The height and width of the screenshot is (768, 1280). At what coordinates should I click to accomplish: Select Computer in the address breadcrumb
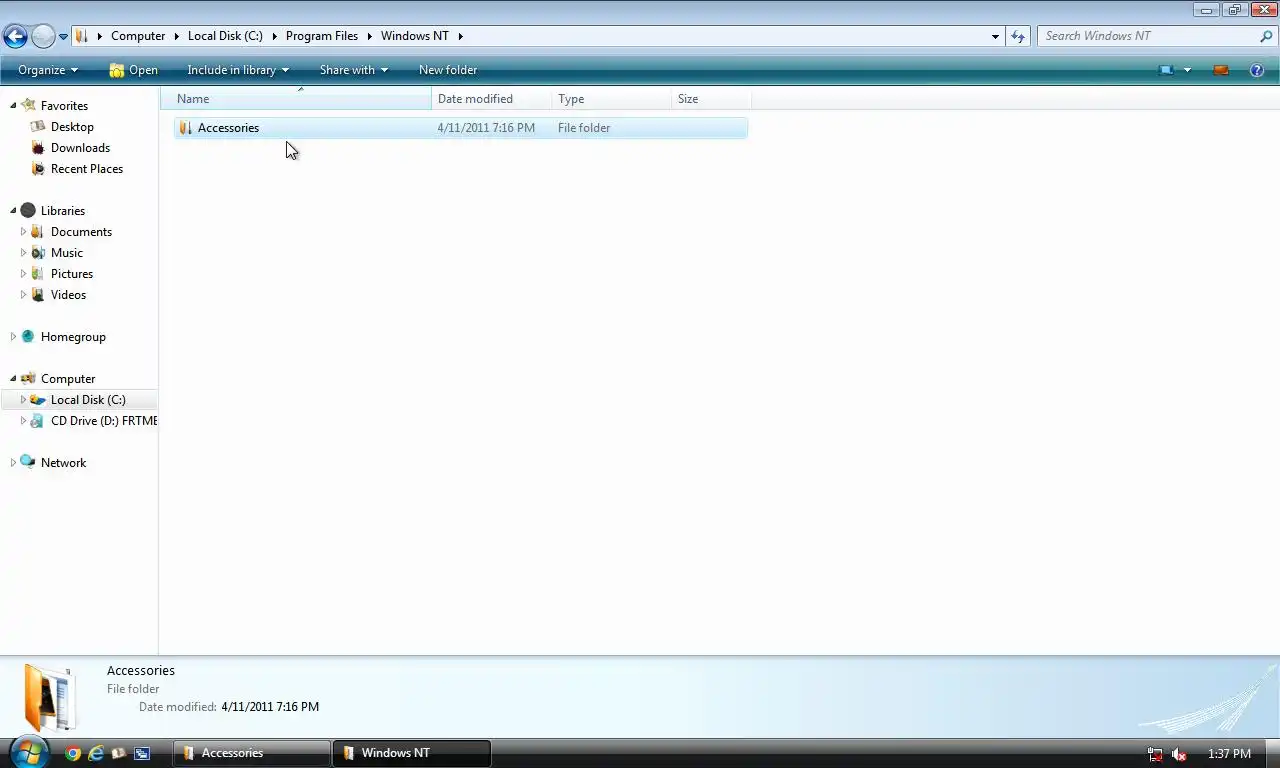click(x=138, y=36)
